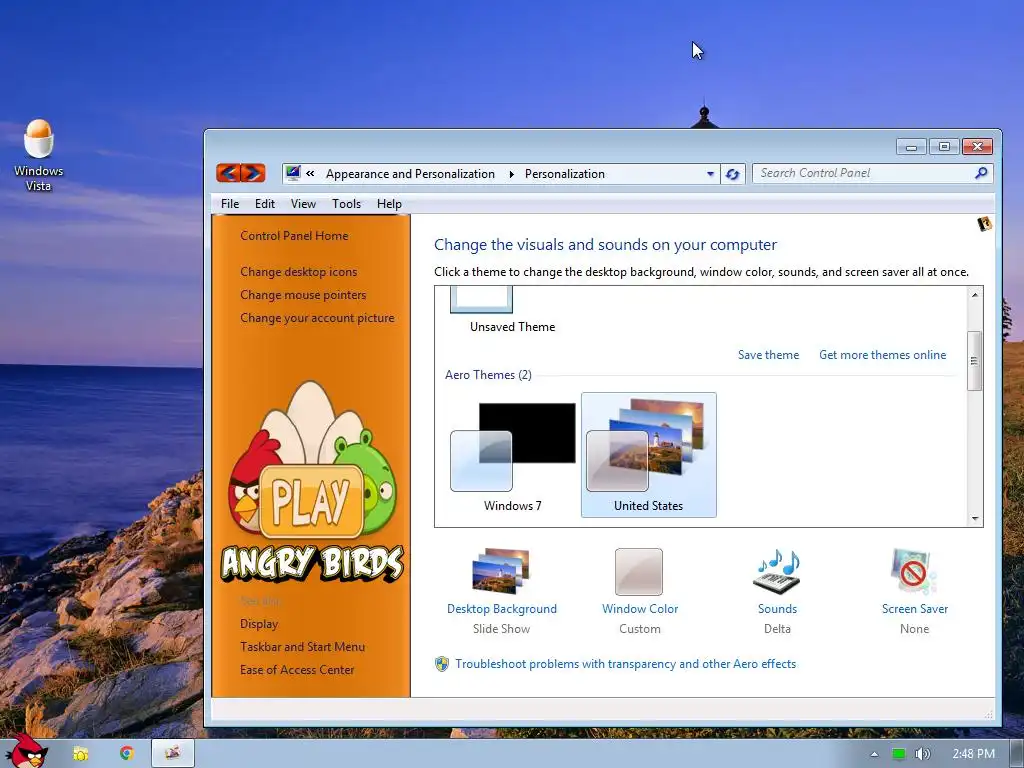The width and height of the screenshot is (1024, 768).
Task: Click the Troubleshoot problems with transparency link
Action: [626, 664]
